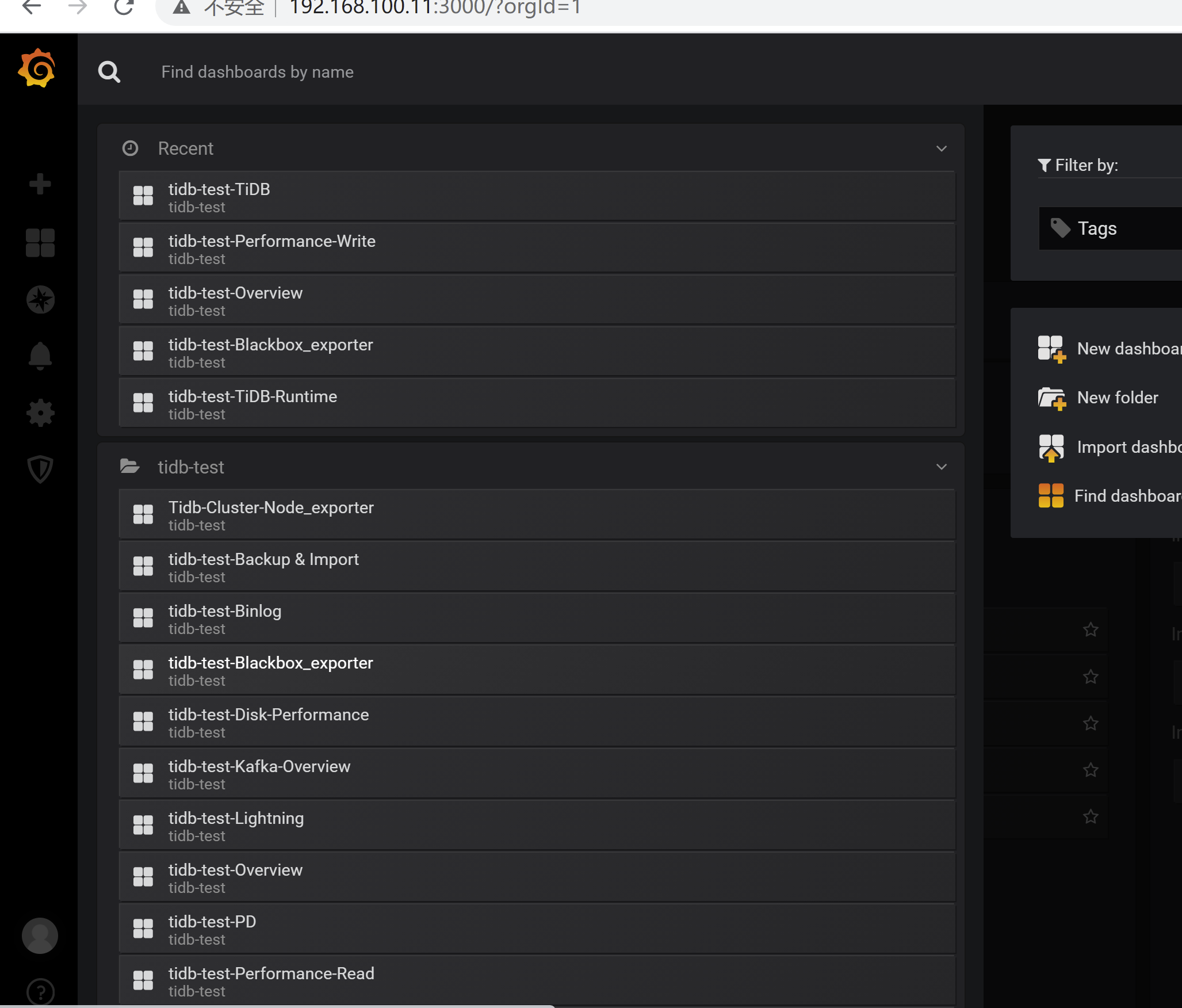1182x1008 pixels.
Task: Open the Alerting bell icon in sidebar
Action: pyautogui.click(x=40, y=356)
